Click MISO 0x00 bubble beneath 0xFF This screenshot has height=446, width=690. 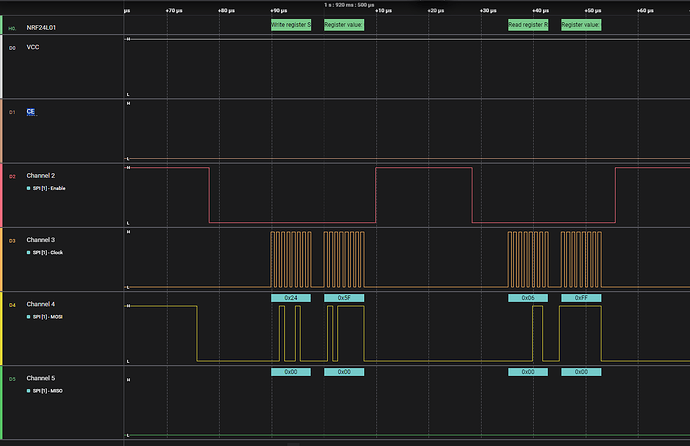[x=581, y=372]
